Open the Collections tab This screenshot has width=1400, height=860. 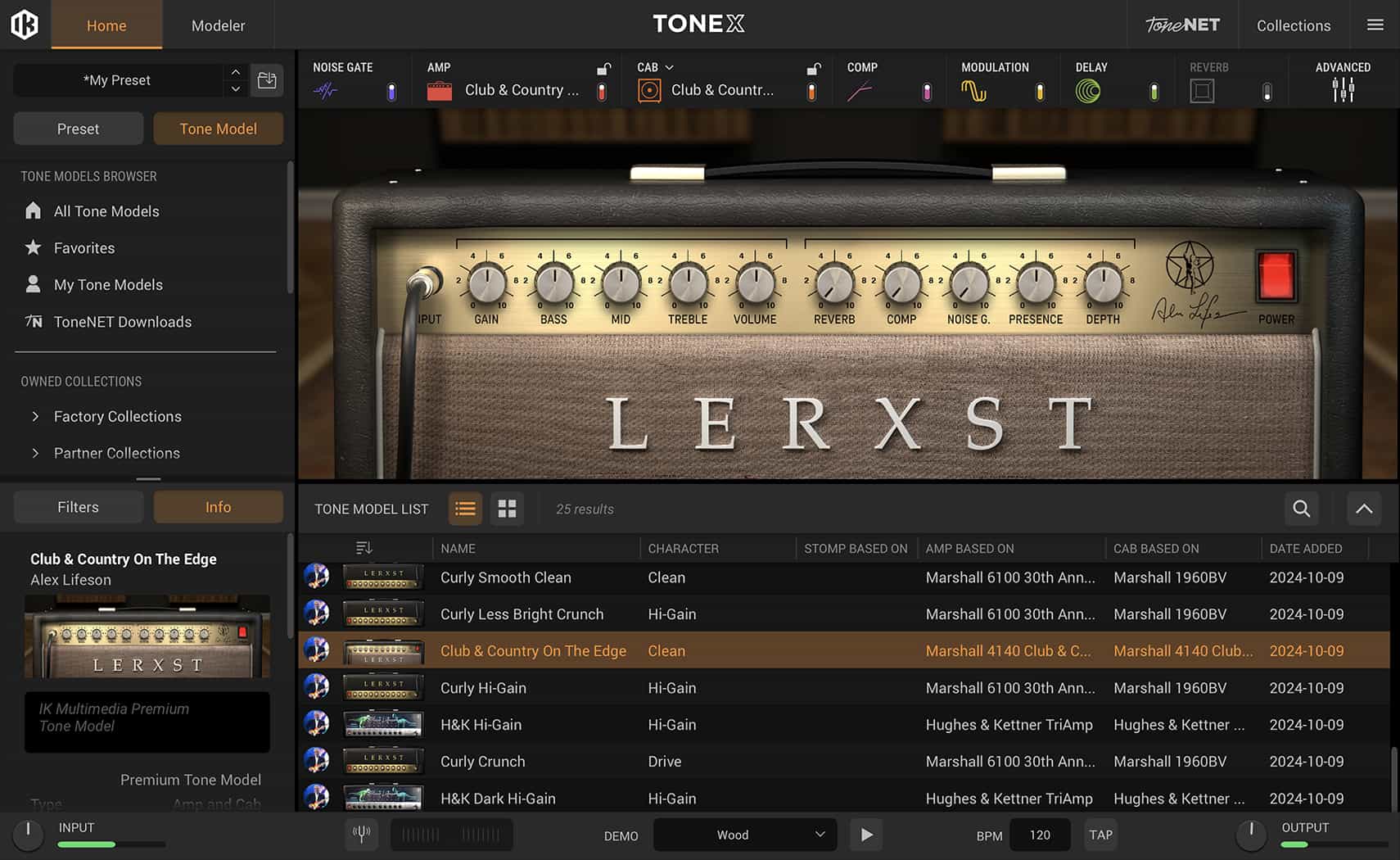[1294, 25]
